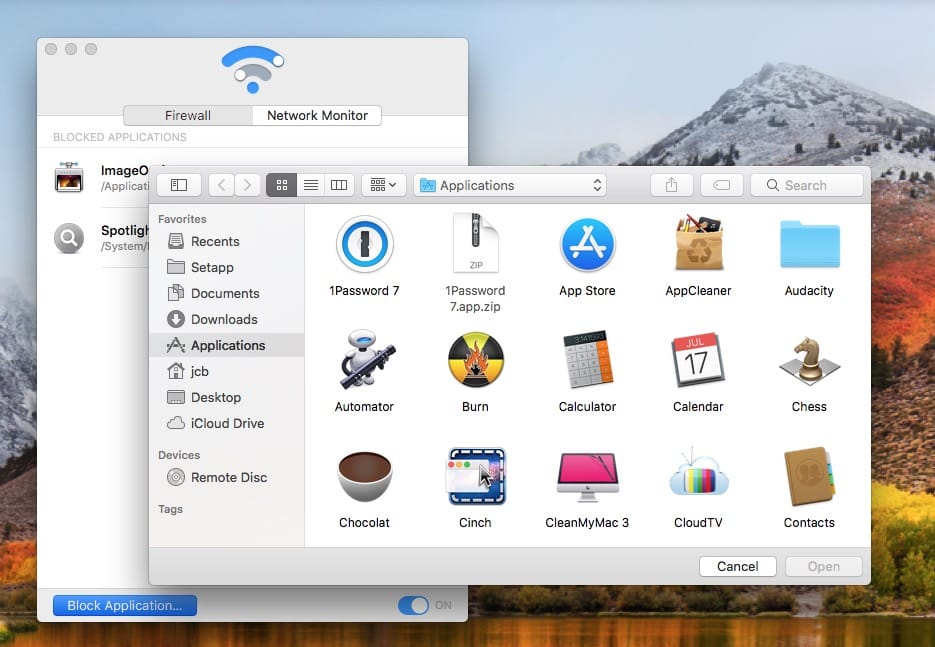Click the Remote Disc disc icon

pos(176,477)
